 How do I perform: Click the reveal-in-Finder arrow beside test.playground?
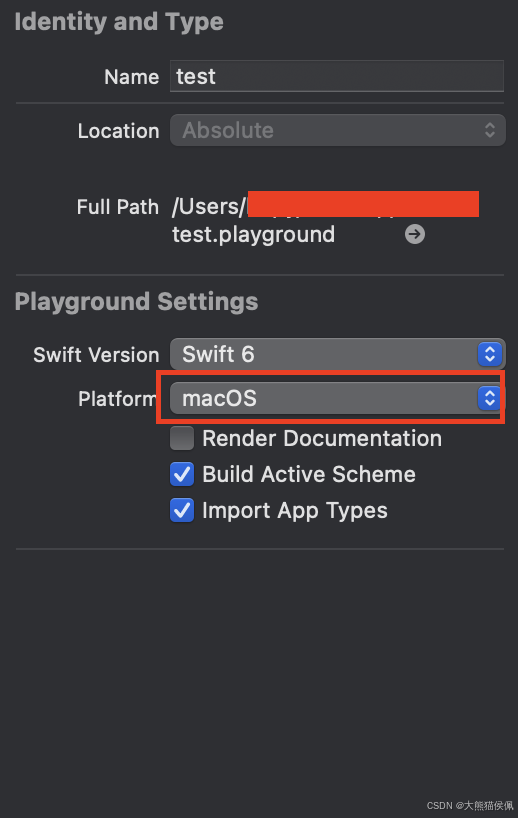415,234
